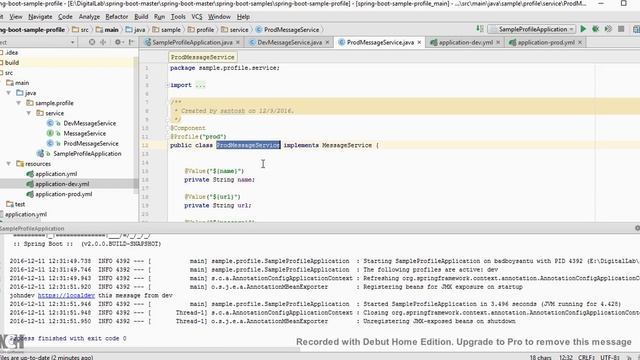Viewport: 640px width, 360px height.
Task: Switch to application-dev.yml editor tab
Action: pos(466,42)
